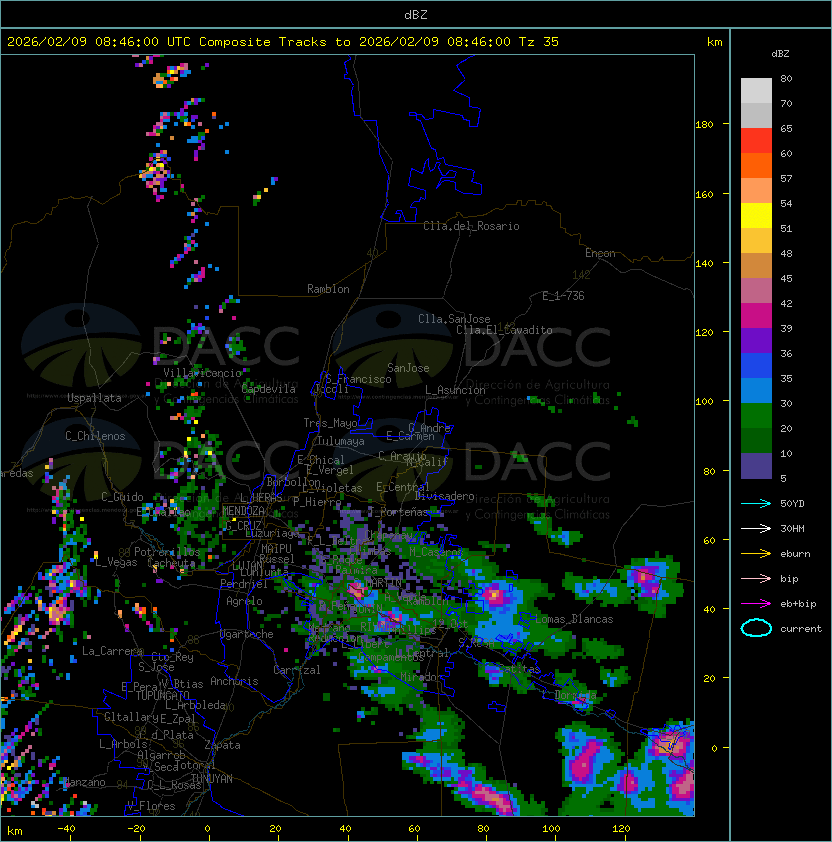Choose the bright green 20–30 dBZ swatch
The width and height of the screenshot is (832, 842).
(756, 416)
